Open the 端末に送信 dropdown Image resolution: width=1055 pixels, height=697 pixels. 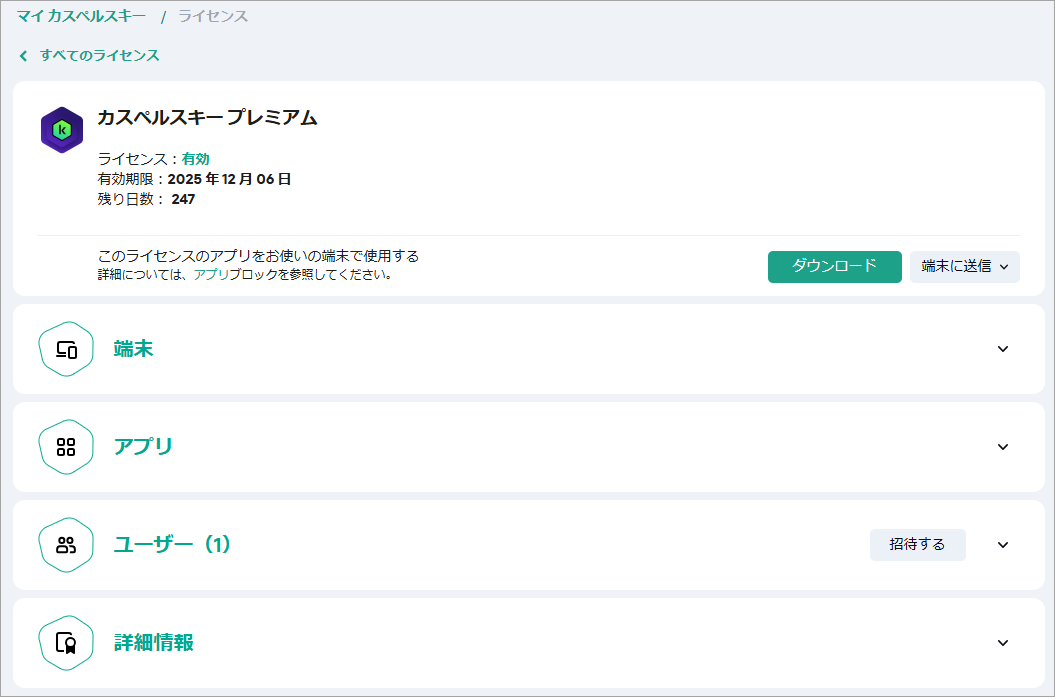pyautogui.click(x=964, y=267)
